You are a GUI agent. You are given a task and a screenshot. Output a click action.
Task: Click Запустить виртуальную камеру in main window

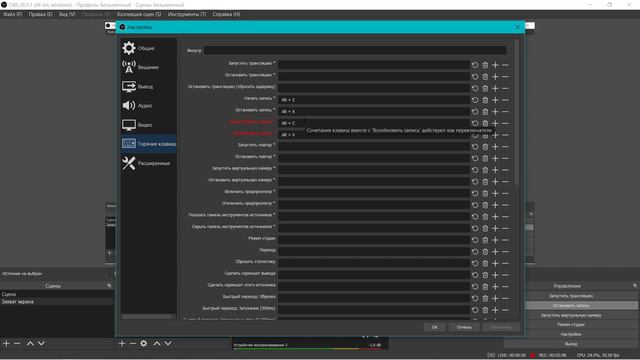(571, 315)
